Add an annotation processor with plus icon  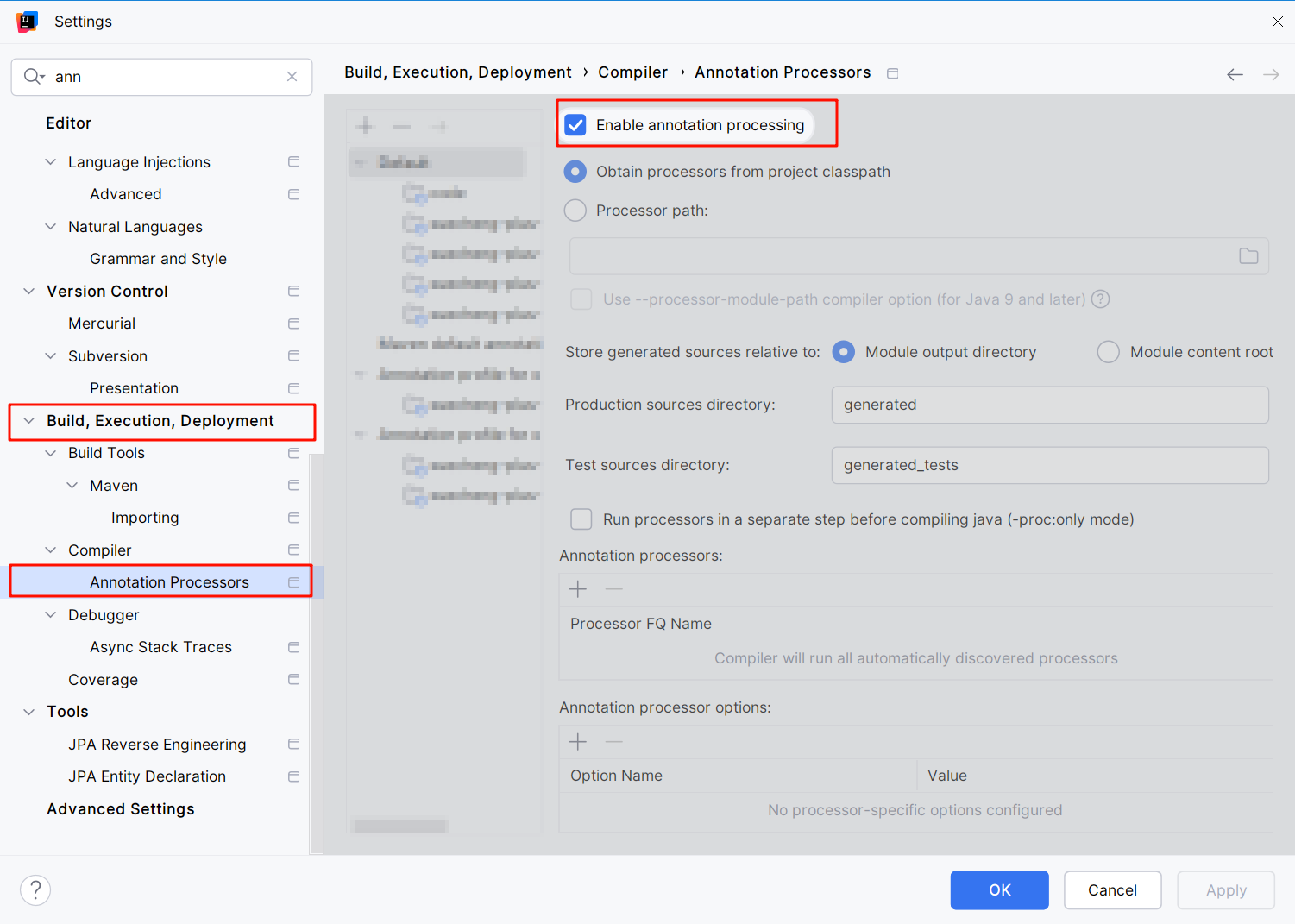point(578,589)
